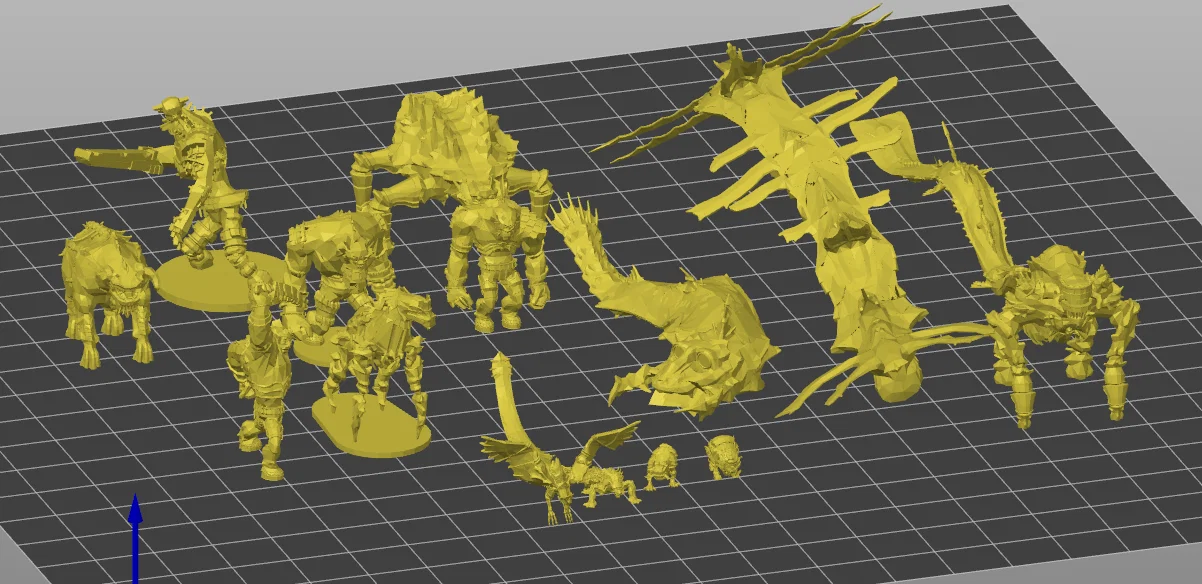
Task: Select the small beast second from right
Action: pyautogui.click(x=662, y=466)
